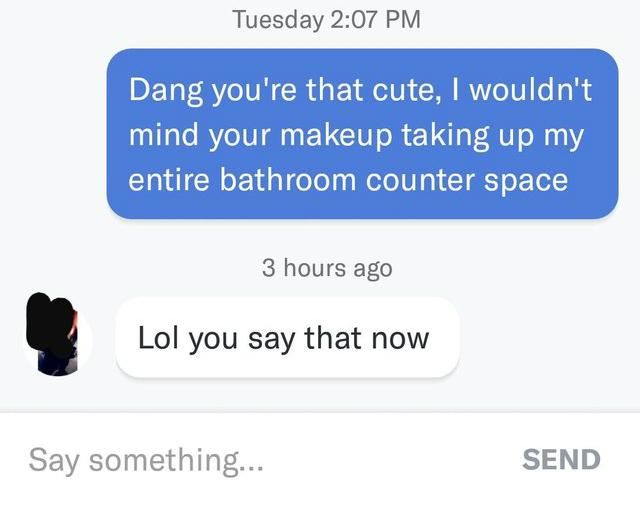Tap the 'Lol you say that now' reply

pyautogui.click(x=287, y=338)
